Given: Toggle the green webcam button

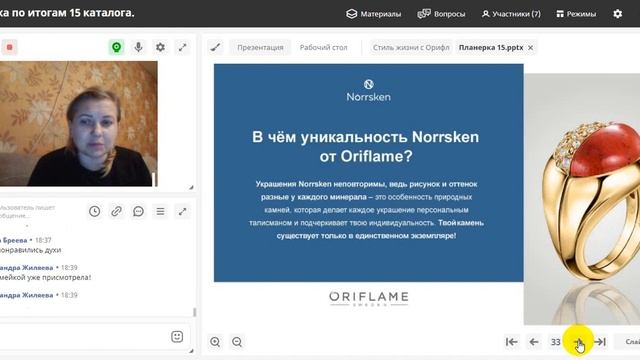Looking at the screenshot, I should click(x=116, y=47).
